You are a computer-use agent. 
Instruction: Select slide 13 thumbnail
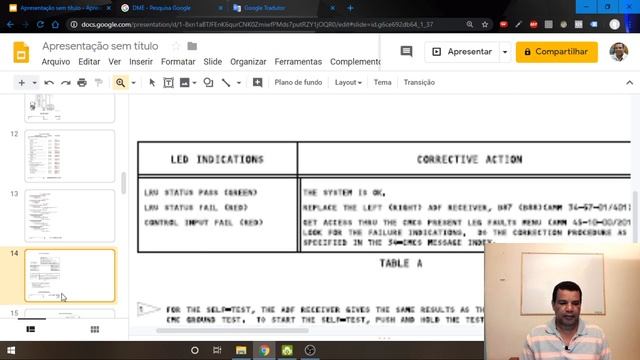[x=70, y=216]
